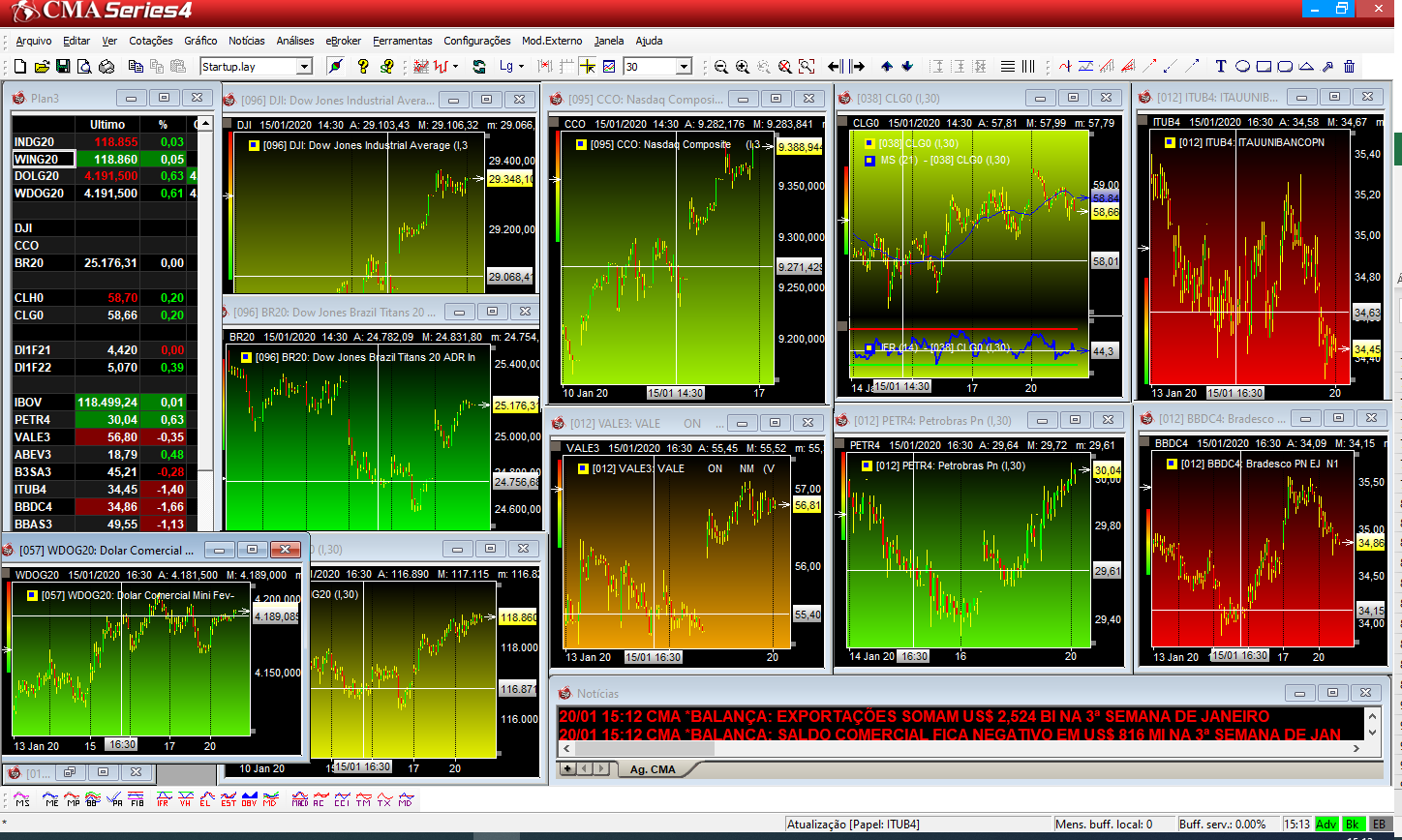Click the yellow question mark help icon
Screen dimensions: 1402x840
click(363, 67)
